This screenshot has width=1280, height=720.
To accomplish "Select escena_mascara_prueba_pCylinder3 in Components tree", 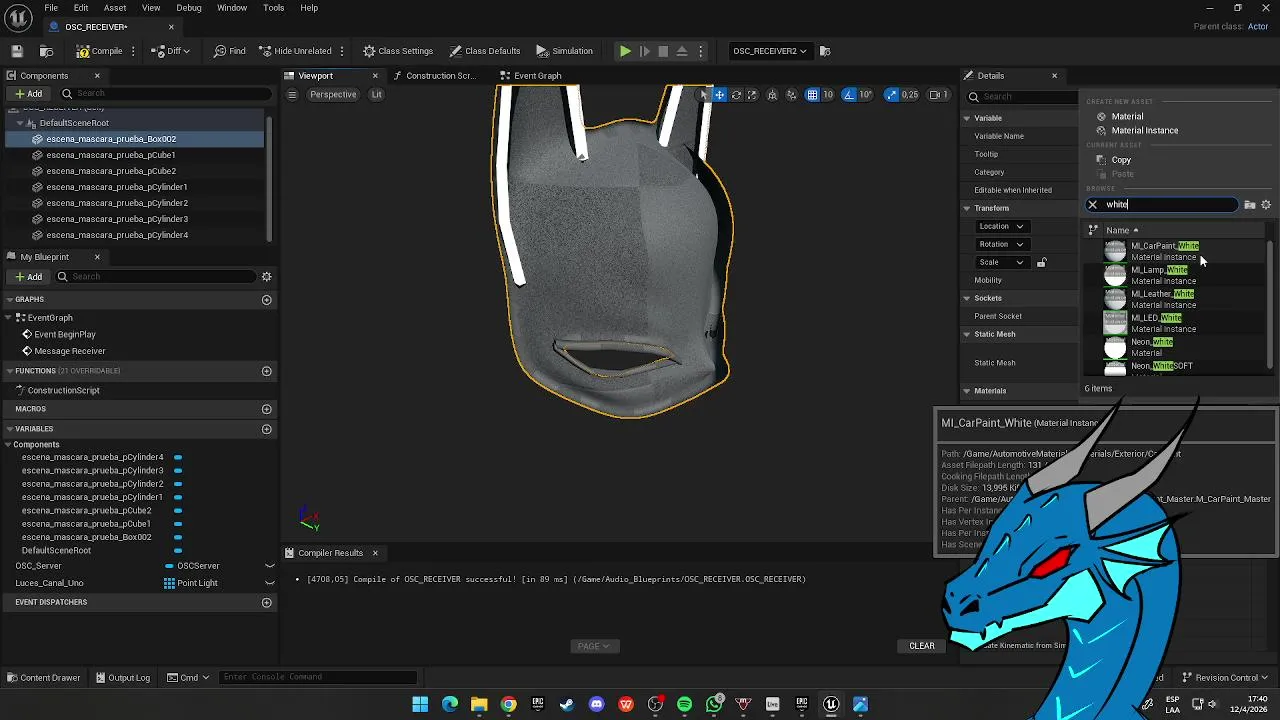I will [116, 219].
